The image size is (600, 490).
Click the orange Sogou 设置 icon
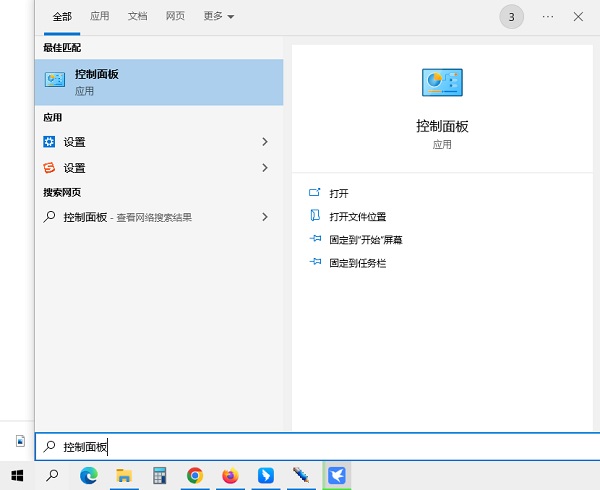pos(50,168)
